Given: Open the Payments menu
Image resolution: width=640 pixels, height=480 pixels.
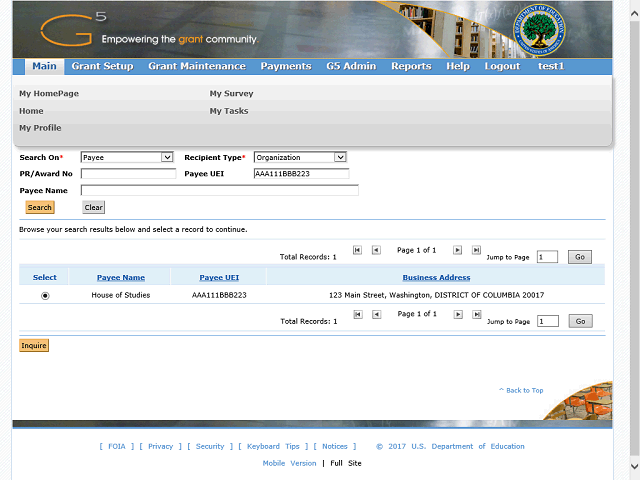Looking at the screenshot, I should click(285, 66).
